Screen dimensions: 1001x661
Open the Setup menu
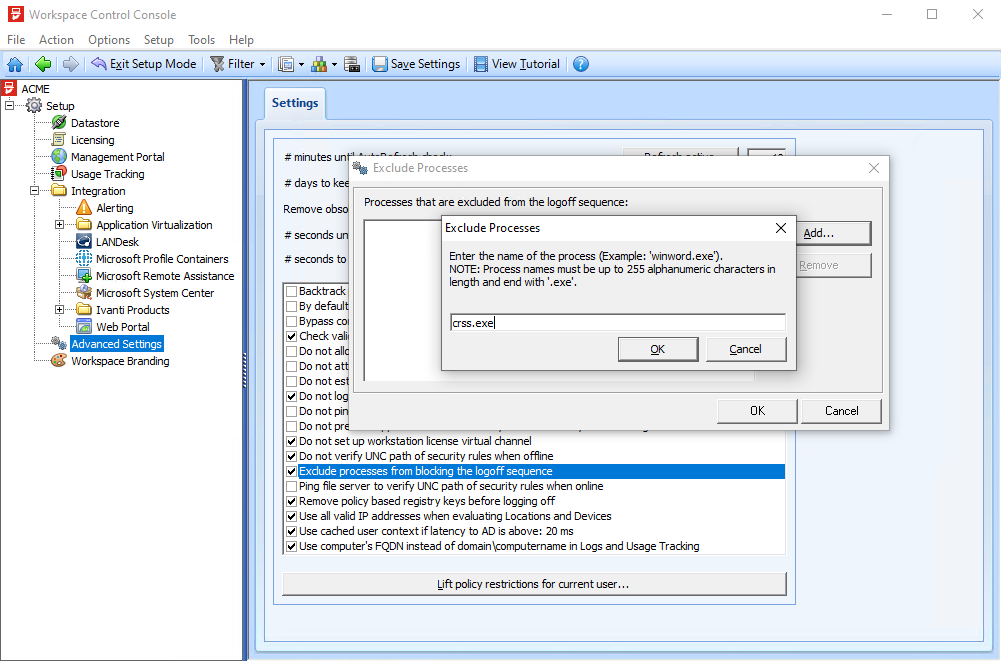(158, 40)
